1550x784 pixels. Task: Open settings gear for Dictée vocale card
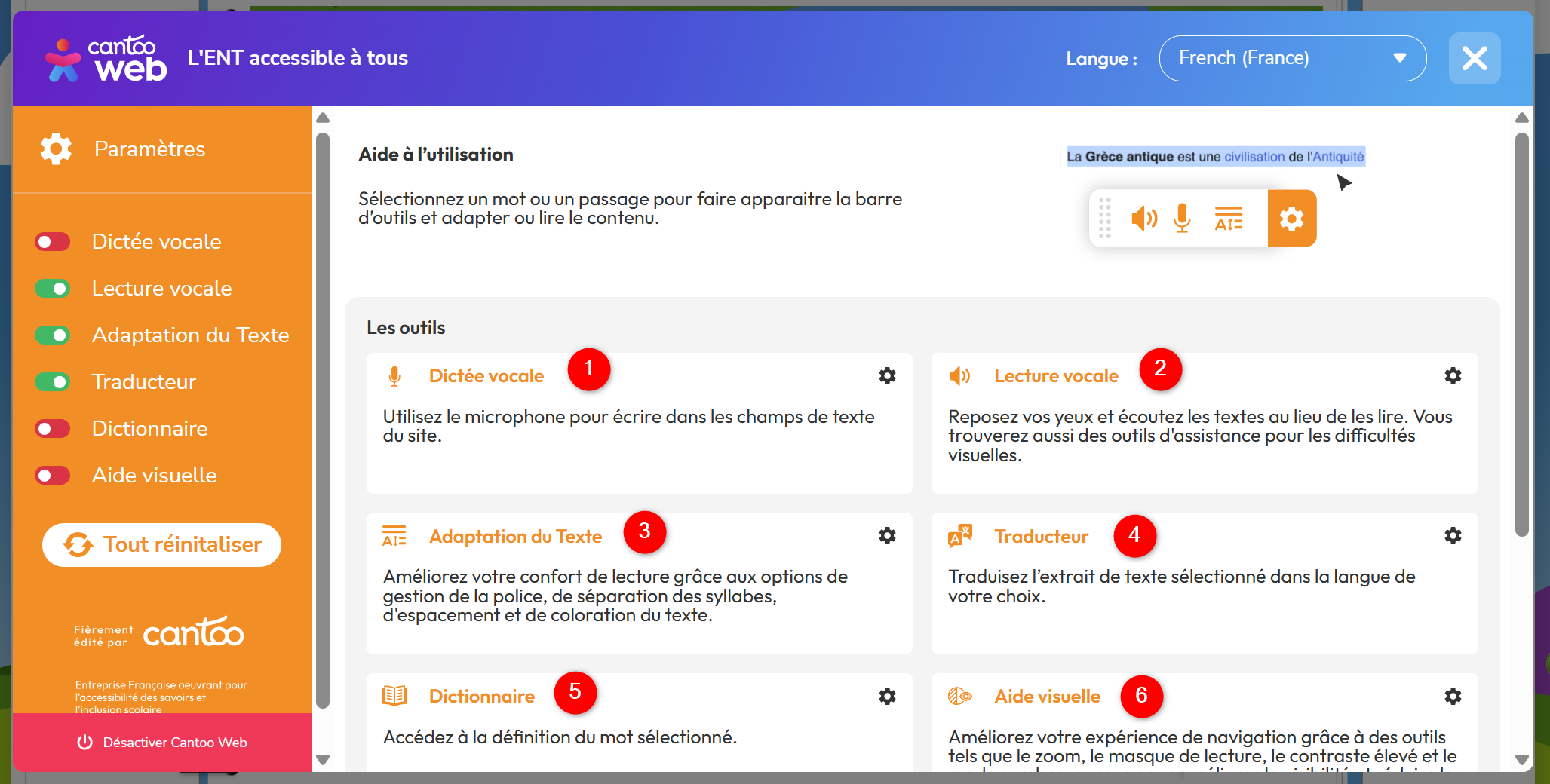click(x=887, y=375)
